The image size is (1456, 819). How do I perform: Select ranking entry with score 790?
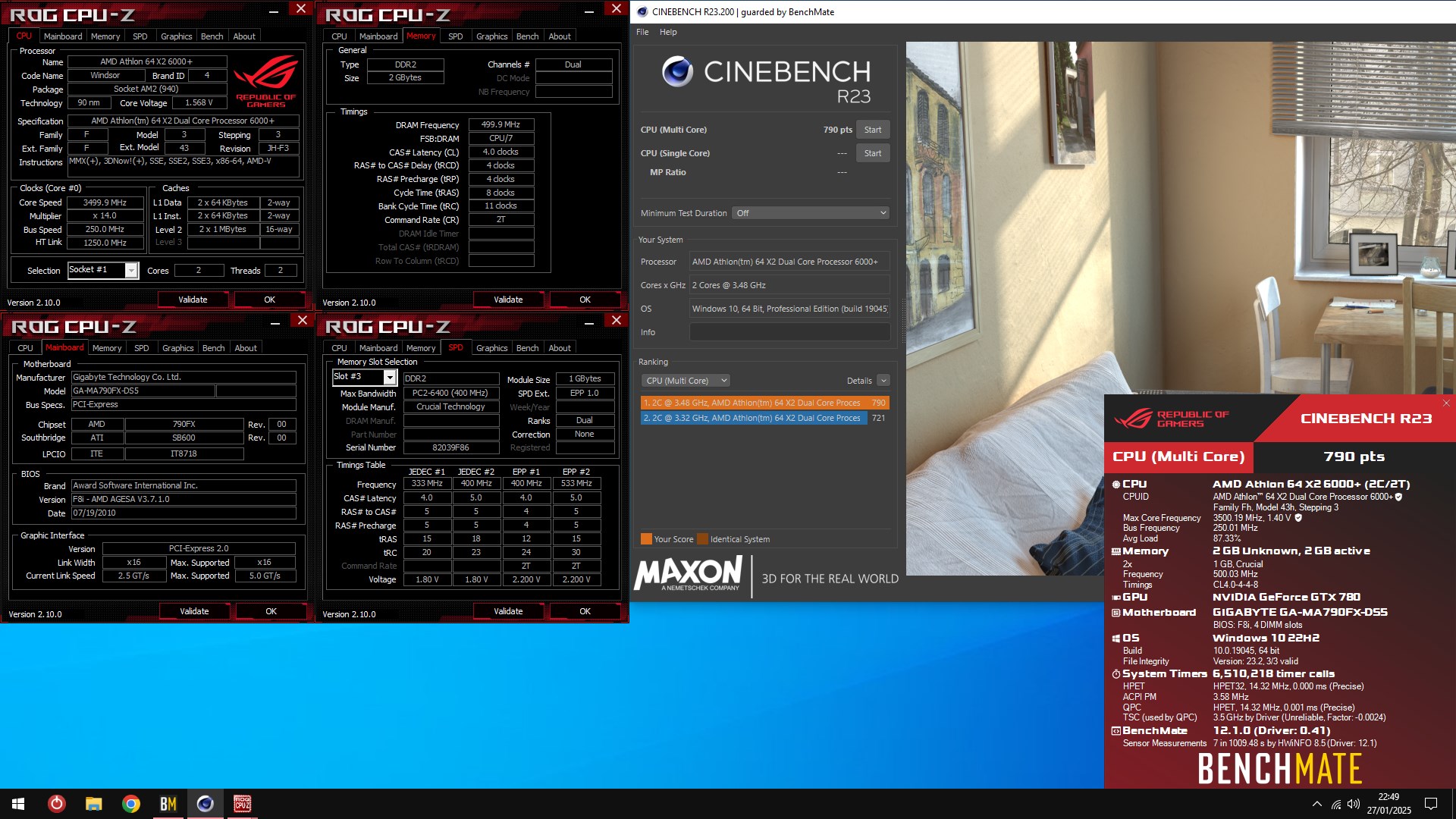[x=764, y=403]
